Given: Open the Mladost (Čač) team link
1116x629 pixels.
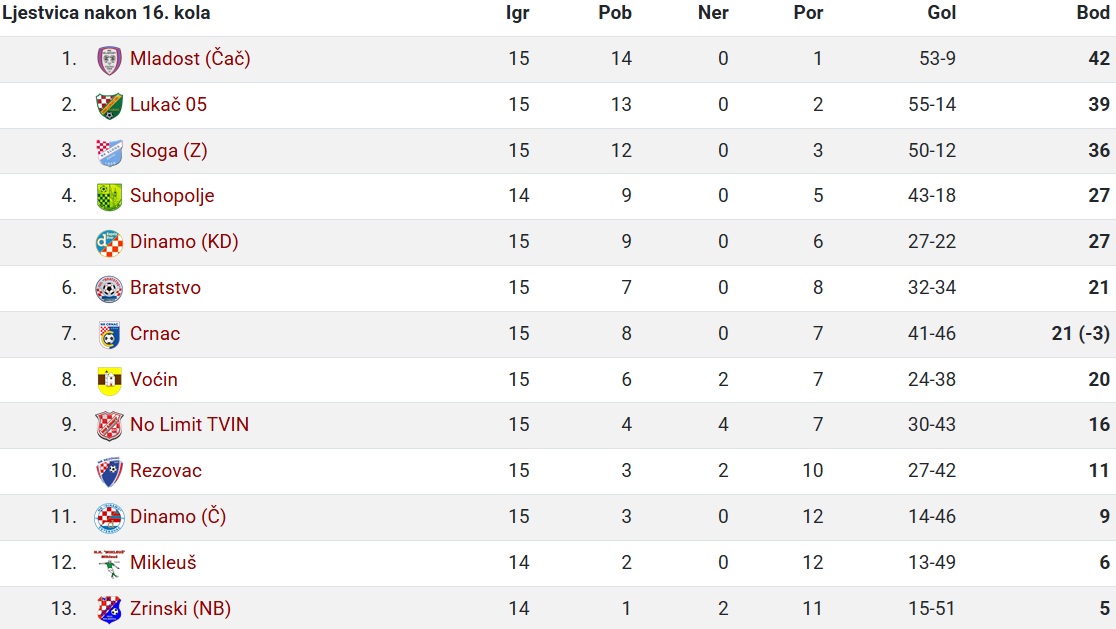Looking at the screenshot, I should point(190,58).
